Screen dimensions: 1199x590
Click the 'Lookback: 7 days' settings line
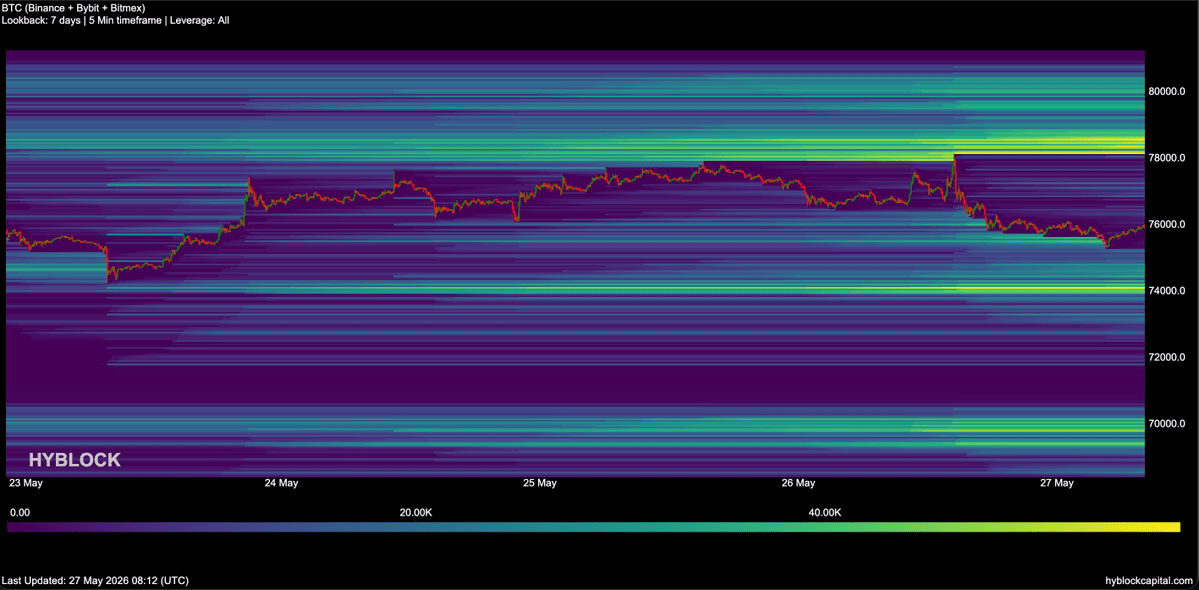pos(115,21)
